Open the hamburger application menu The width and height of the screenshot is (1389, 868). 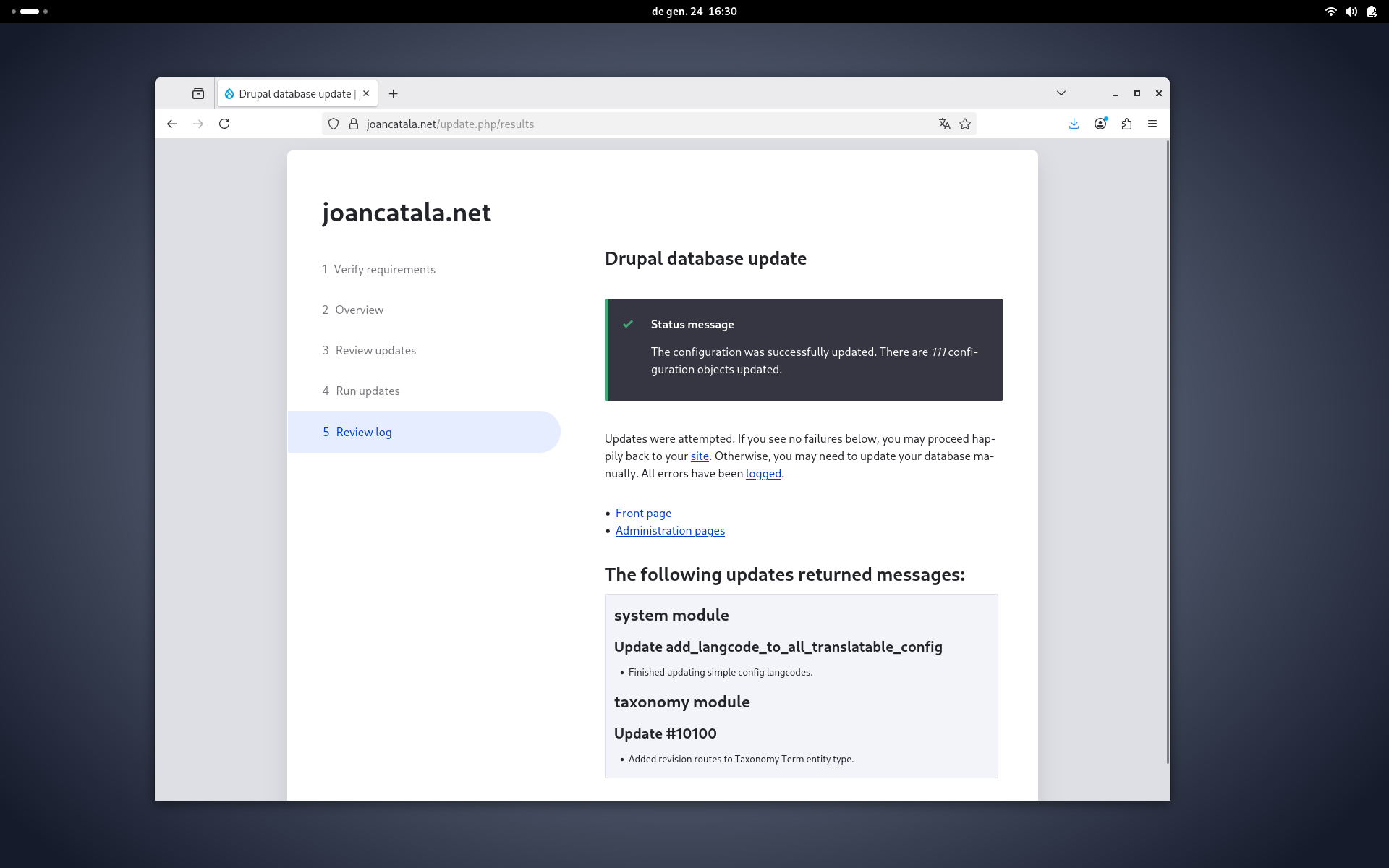(1152, 124)
